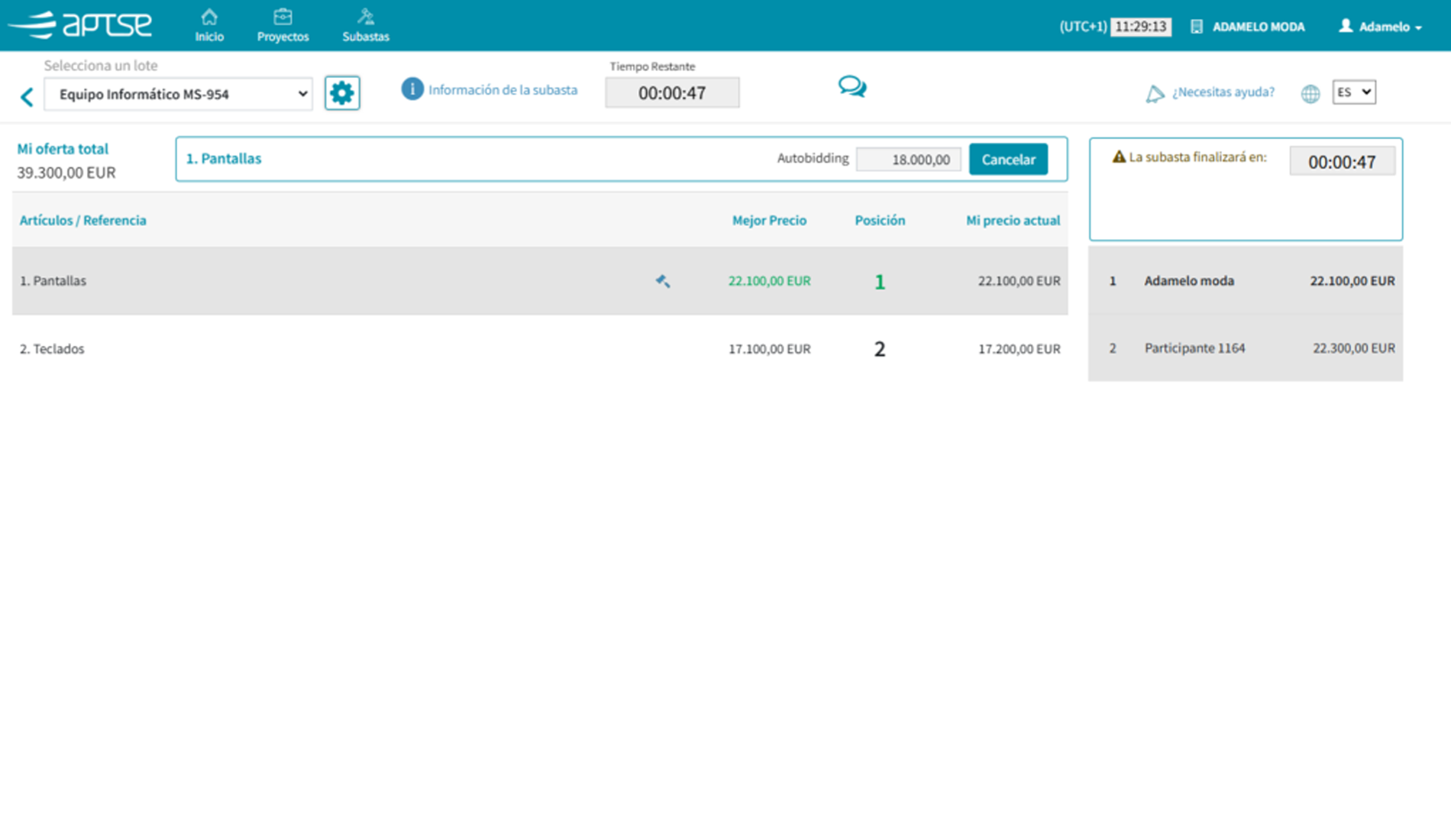The width and height of the screenshot is (1451, 840).
Task: Expand the Adamelo user menu
Action: click(1381, 27)
